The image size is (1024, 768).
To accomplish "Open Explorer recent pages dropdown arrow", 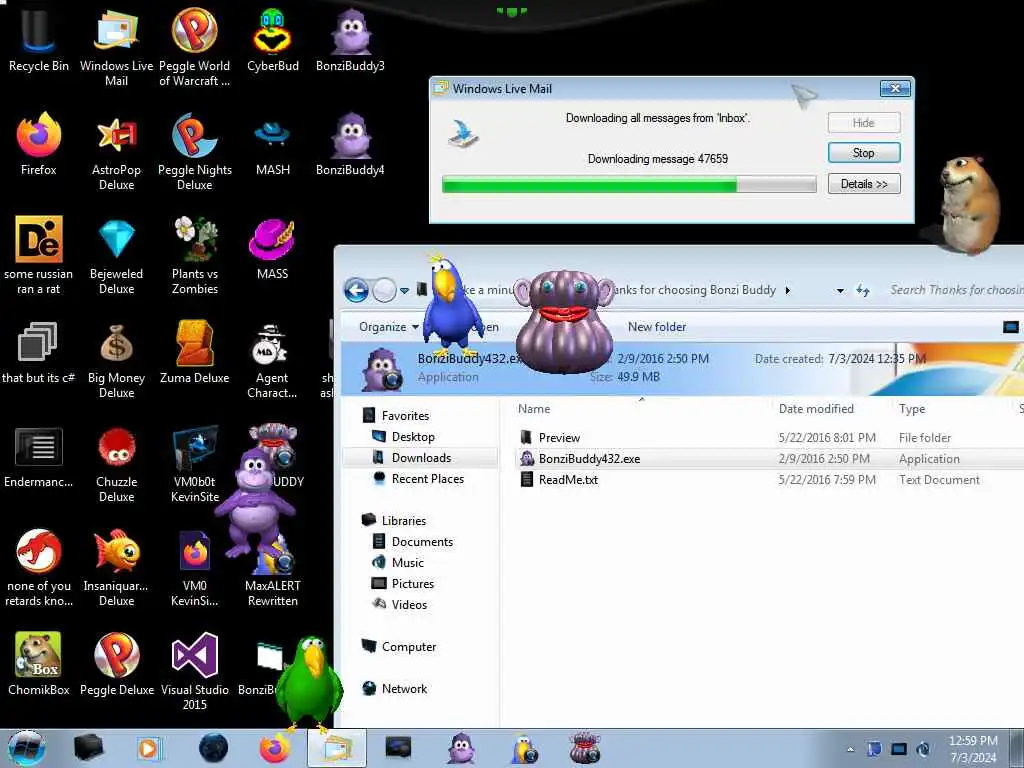I will [405, 291].
